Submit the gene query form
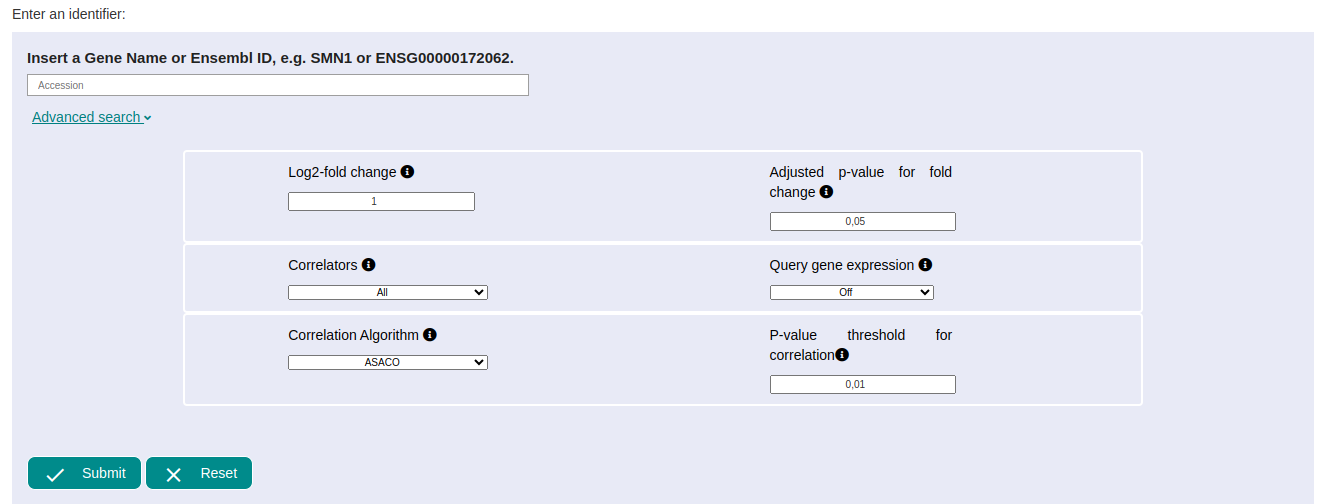1320x504 pixels. (84, 473)
